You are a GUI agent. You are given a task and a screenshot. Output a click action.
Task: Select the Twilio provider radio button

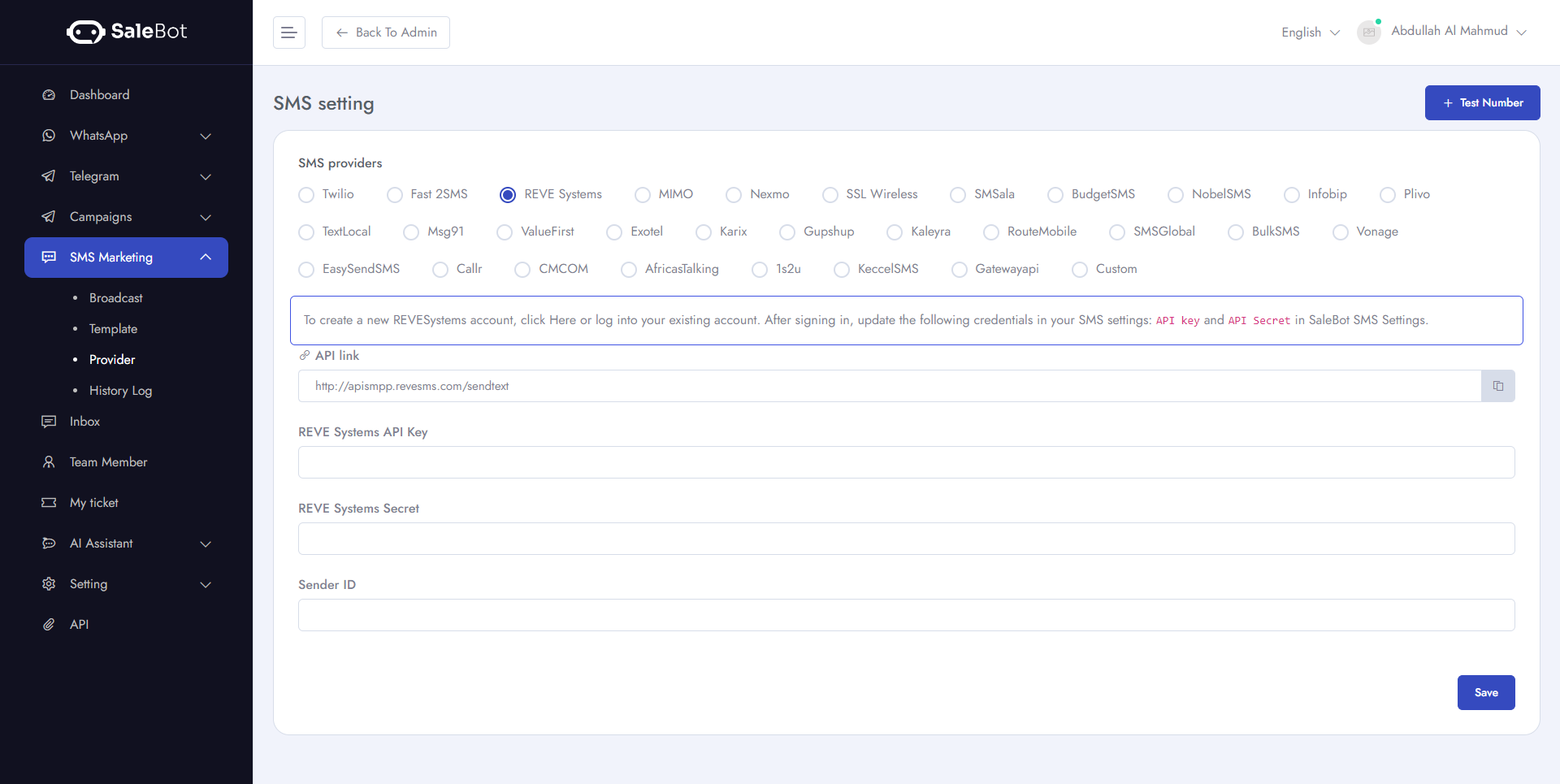306,195
